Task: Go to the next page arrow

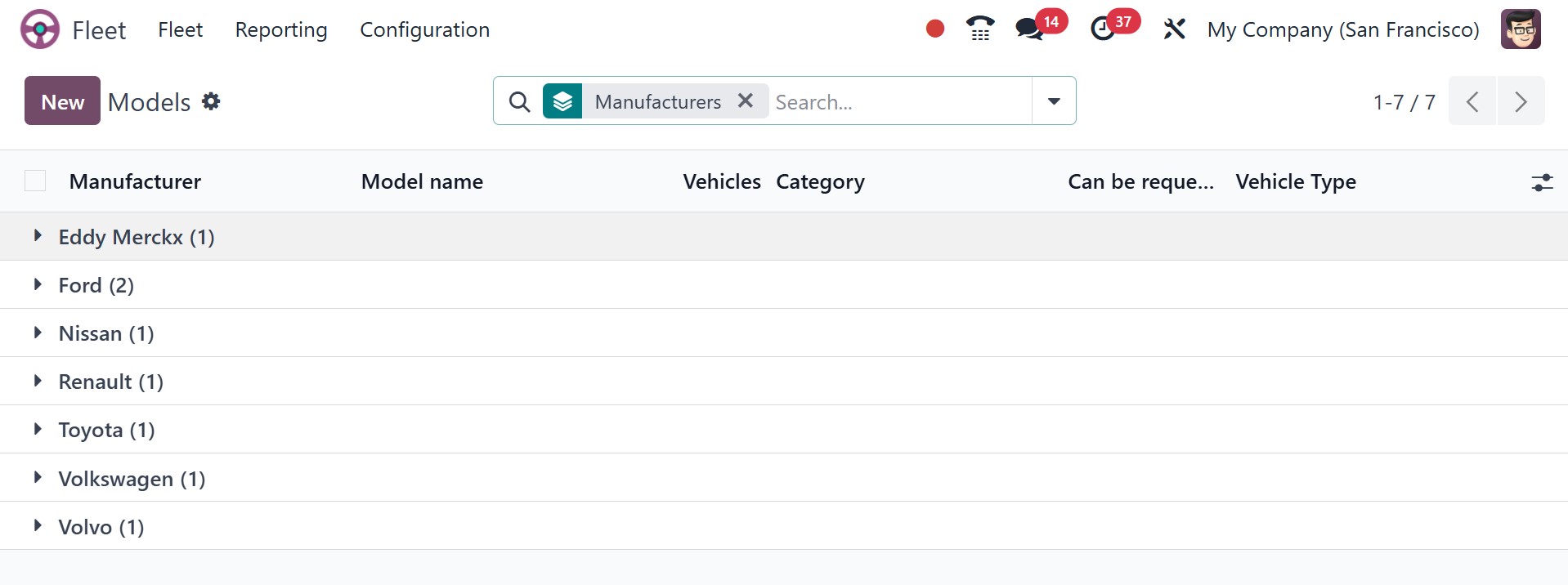Action: (1521, 101)
